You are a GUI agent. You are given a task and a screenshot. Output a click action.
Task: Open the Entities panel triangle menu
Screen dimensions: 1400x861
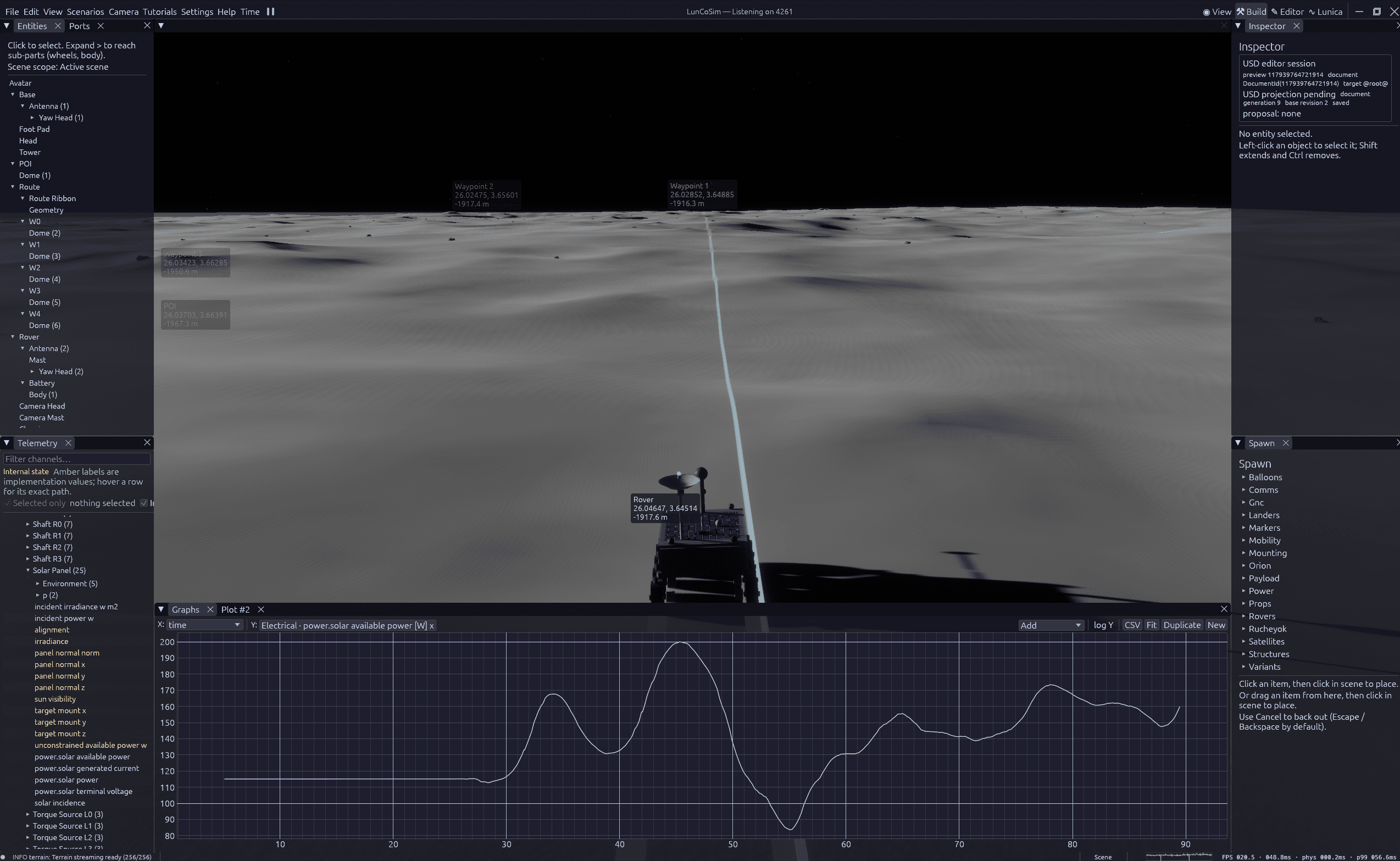tap(6, 26)
